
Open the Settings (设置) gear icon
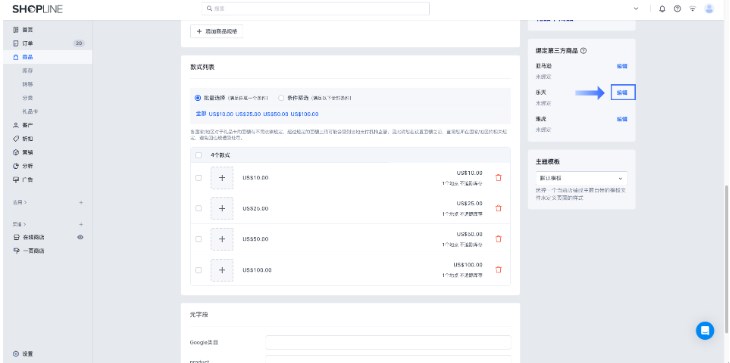click(16, 354)
